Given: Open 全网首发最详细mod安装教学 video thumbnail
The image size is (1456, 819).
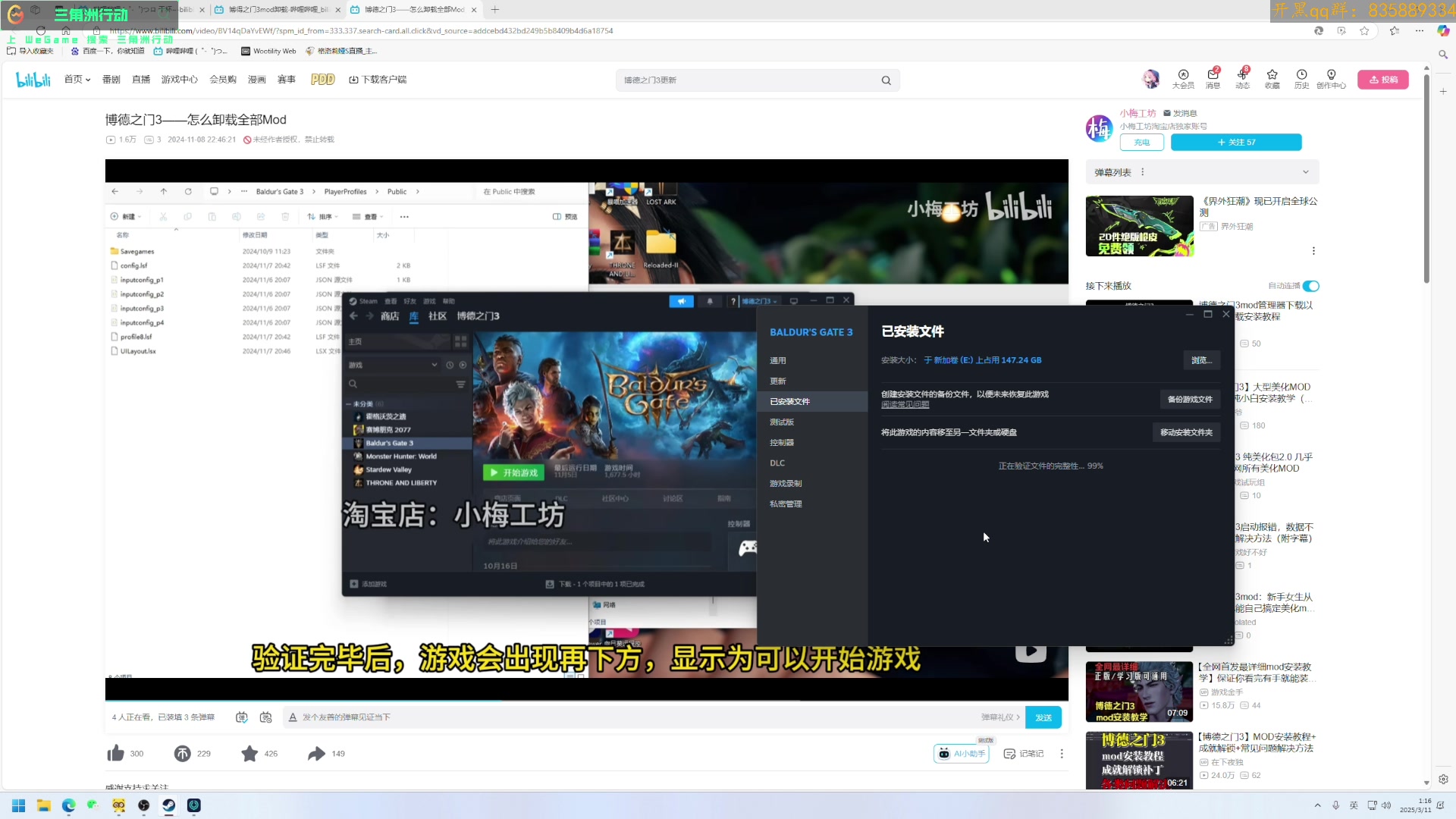Looking at the screenshot, I should pyautogui.click(x=1139, y=692).
